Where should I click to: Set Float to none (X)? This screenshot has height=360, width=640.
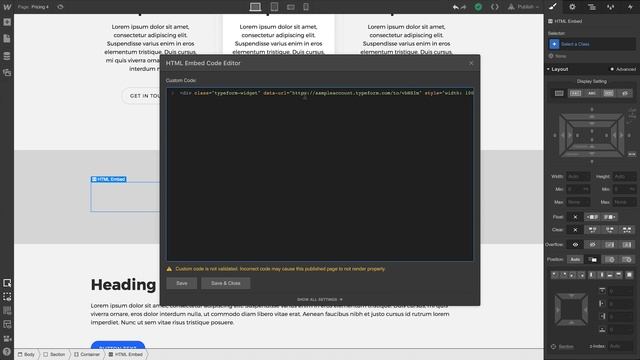(x=575, y=217)
